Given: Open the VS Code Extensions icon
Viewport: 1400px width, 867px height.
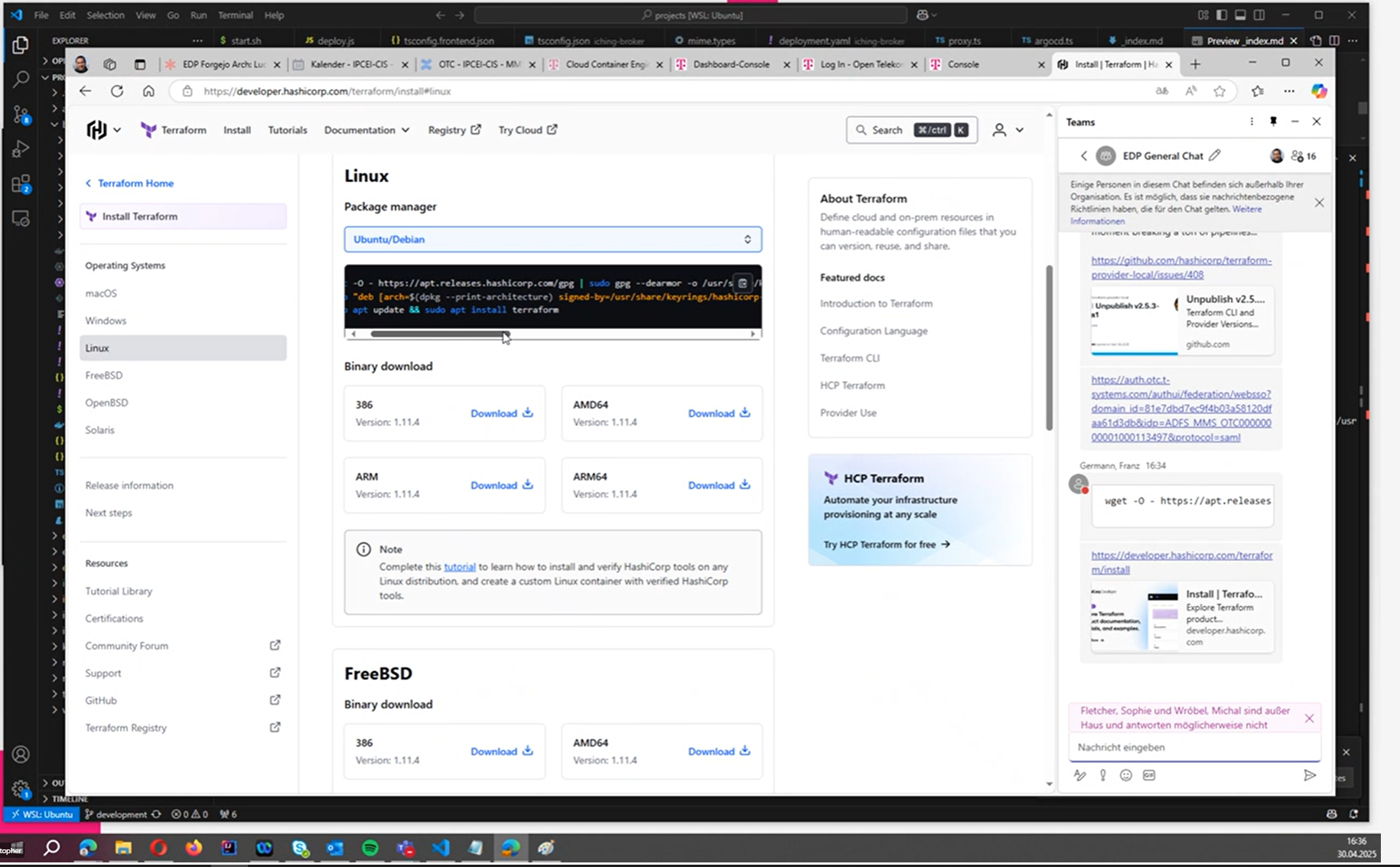Looking at the screenshot, I should click(21, 184).
